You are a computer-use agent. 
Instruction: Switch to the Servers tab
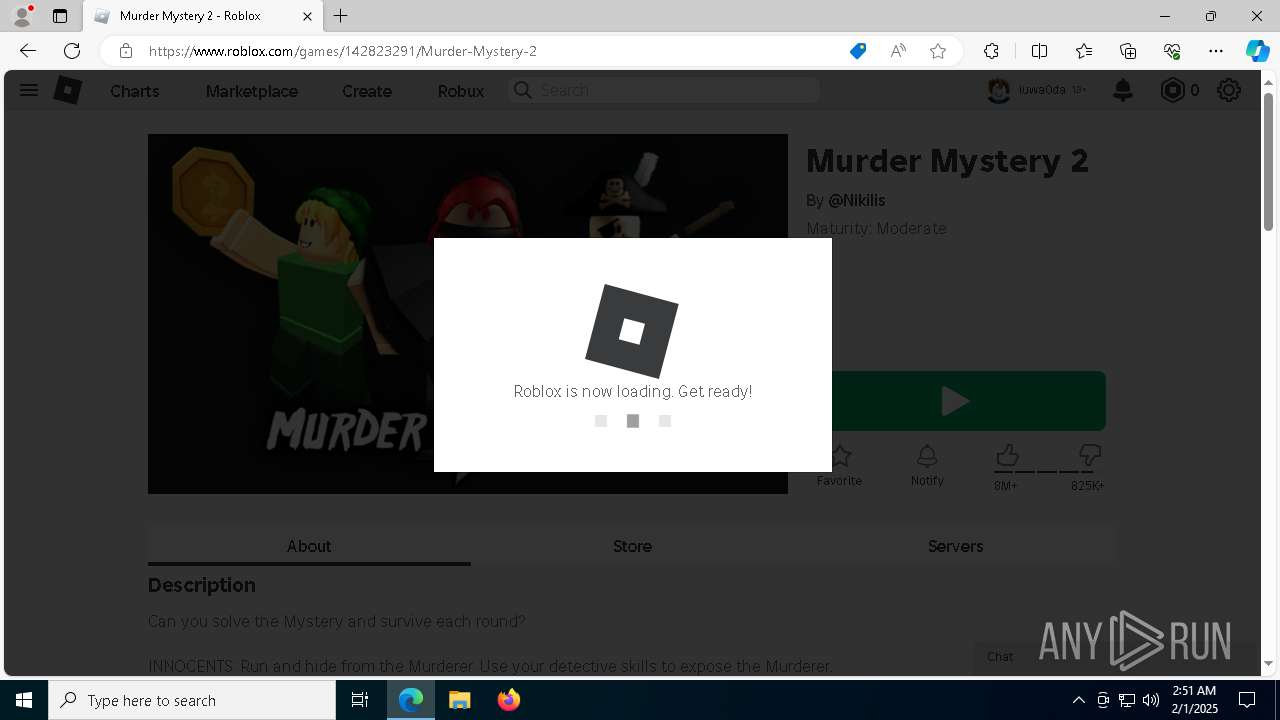955,546
